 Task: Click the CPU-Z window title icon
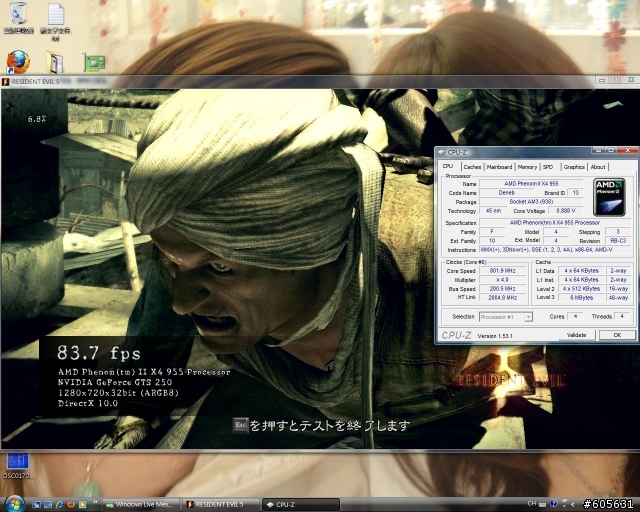coord(441,152)
